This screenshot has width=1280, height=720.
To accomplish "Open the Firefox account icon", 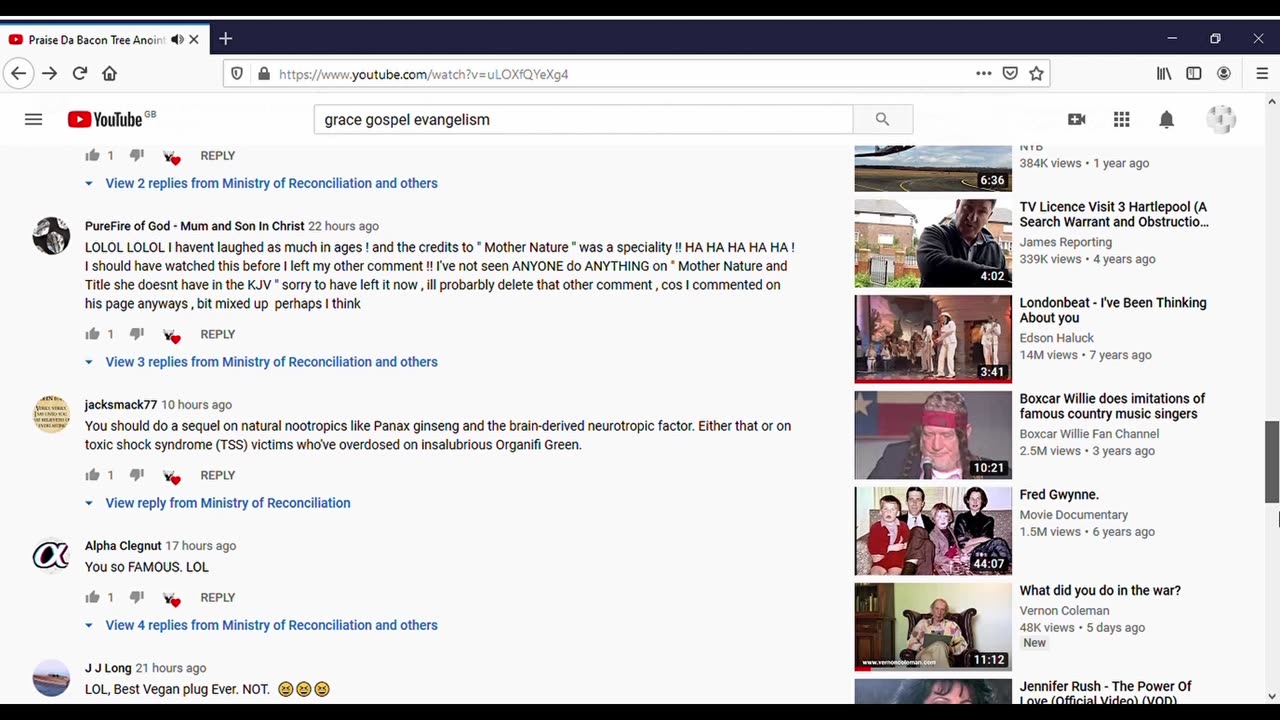I will [x=1224, y=73].
